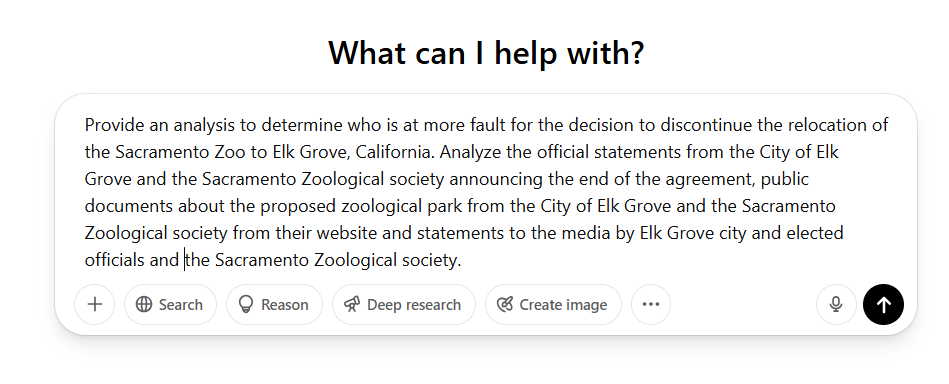Expand more tools with the three dots

pos(651,305)
